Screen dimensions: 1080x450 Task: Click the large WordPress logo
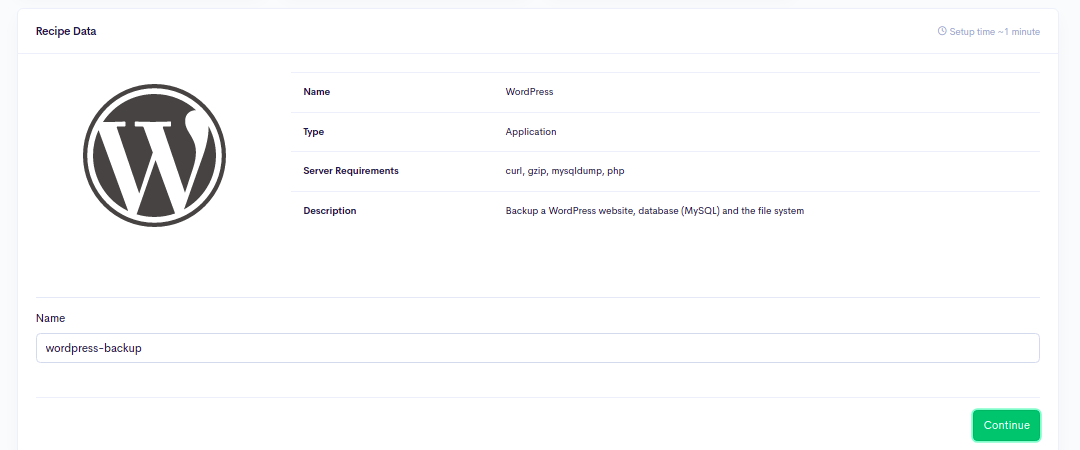pos(154,156)
